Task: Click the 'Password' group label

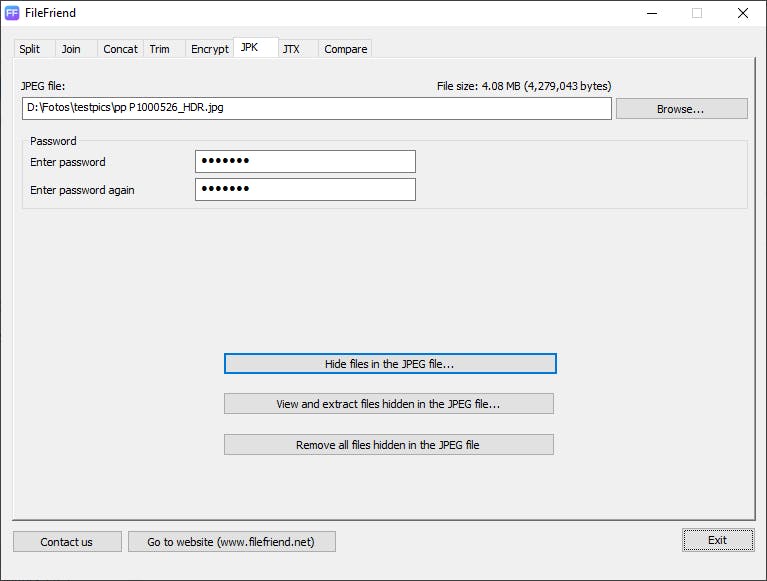Action: 53,141
